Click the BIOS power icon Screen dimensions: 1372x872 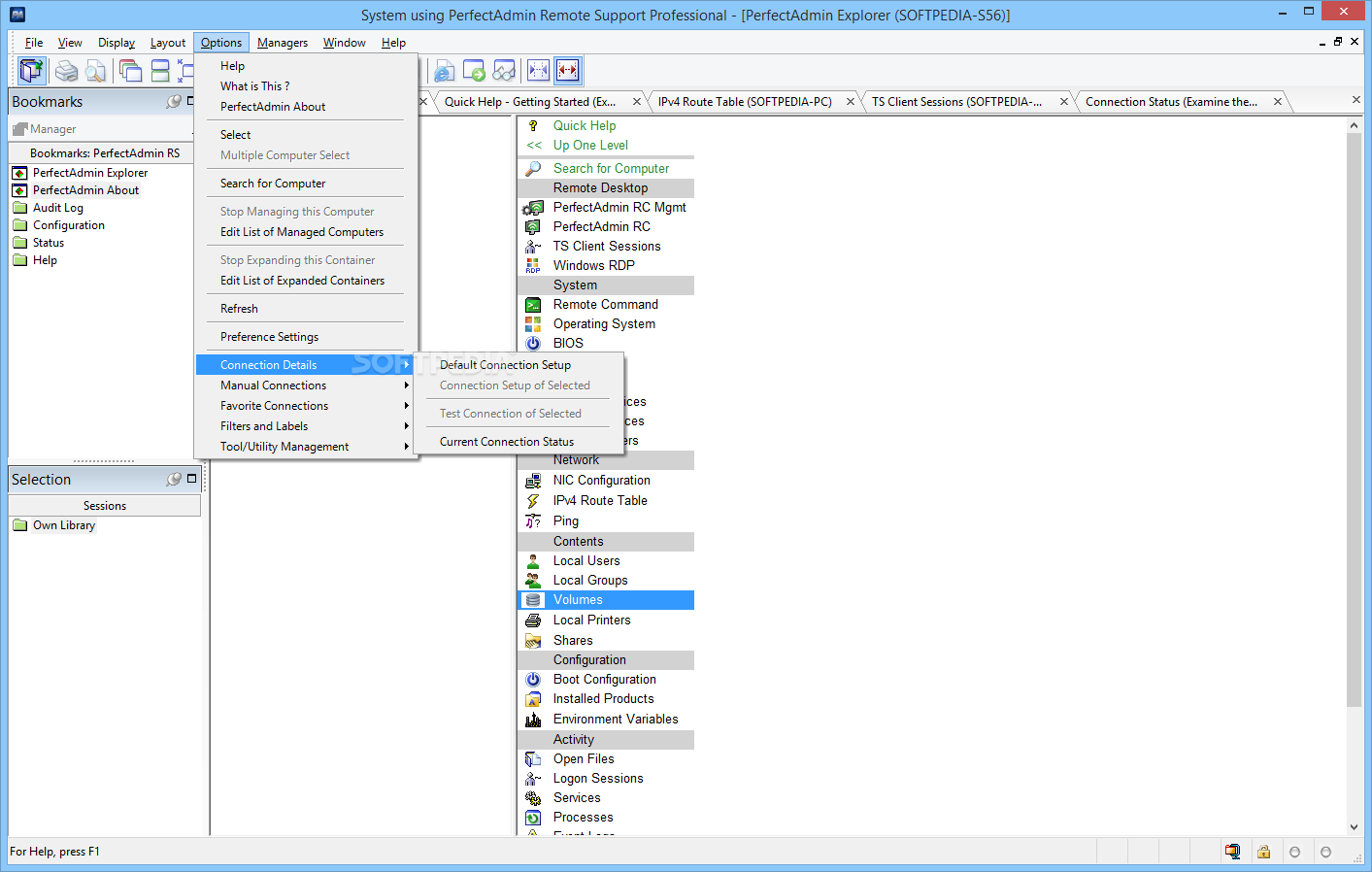pos(533,344)
